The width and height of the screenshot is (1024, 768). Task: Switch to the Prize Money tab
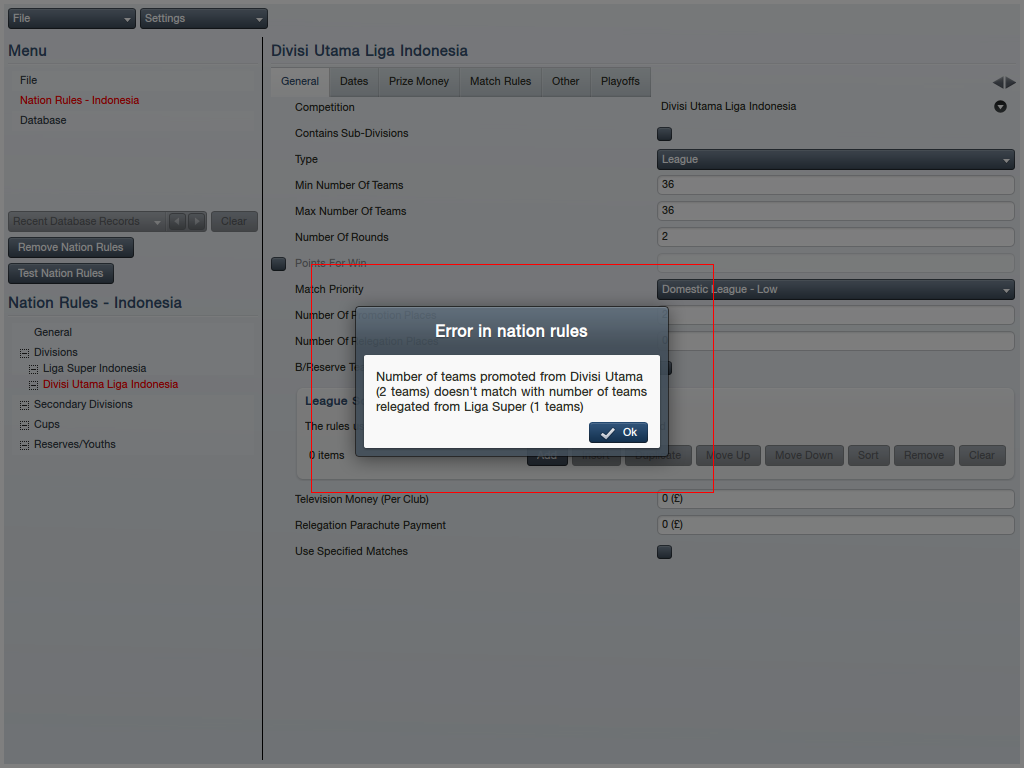pyautogui.click(x=419, y=82)
